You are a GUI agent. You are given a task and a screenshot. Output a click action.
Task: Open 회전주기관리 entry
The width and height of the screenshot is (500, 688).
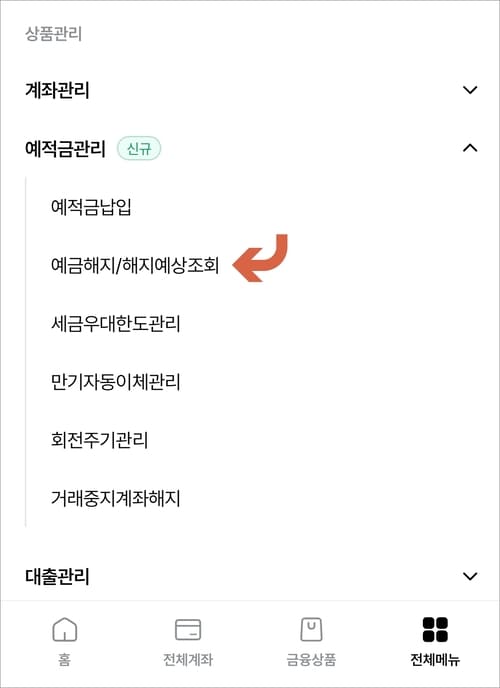(x=99, y=440)
